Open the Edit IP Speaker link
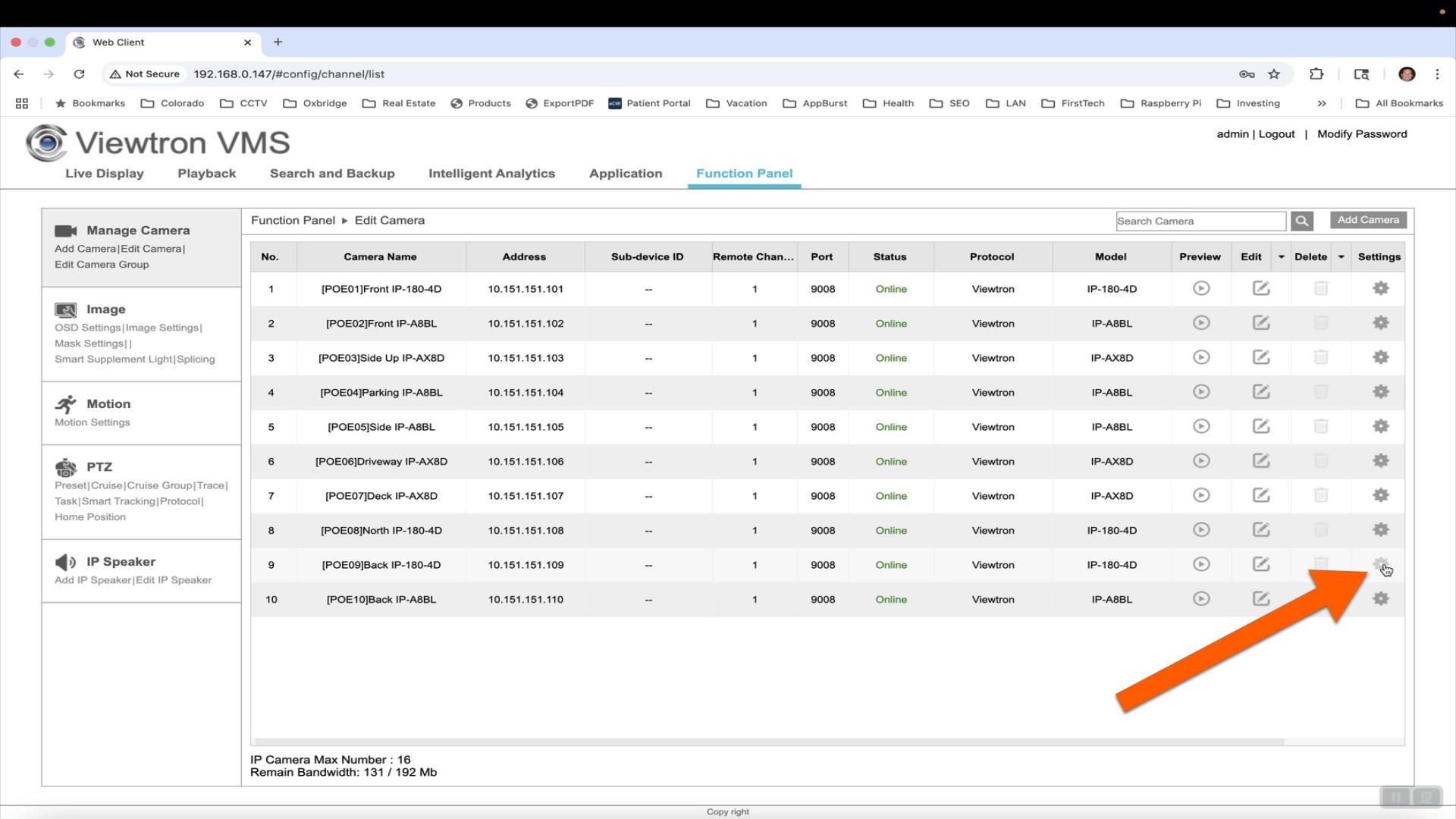1456x819 pixels. (173, 580)
